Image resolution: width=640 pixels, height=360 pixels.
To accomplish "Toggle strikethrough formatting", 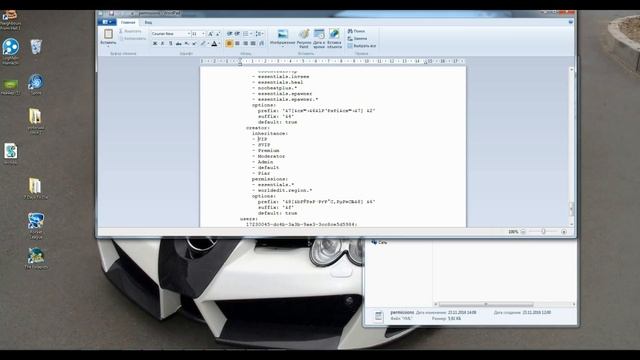I will 178,43.
